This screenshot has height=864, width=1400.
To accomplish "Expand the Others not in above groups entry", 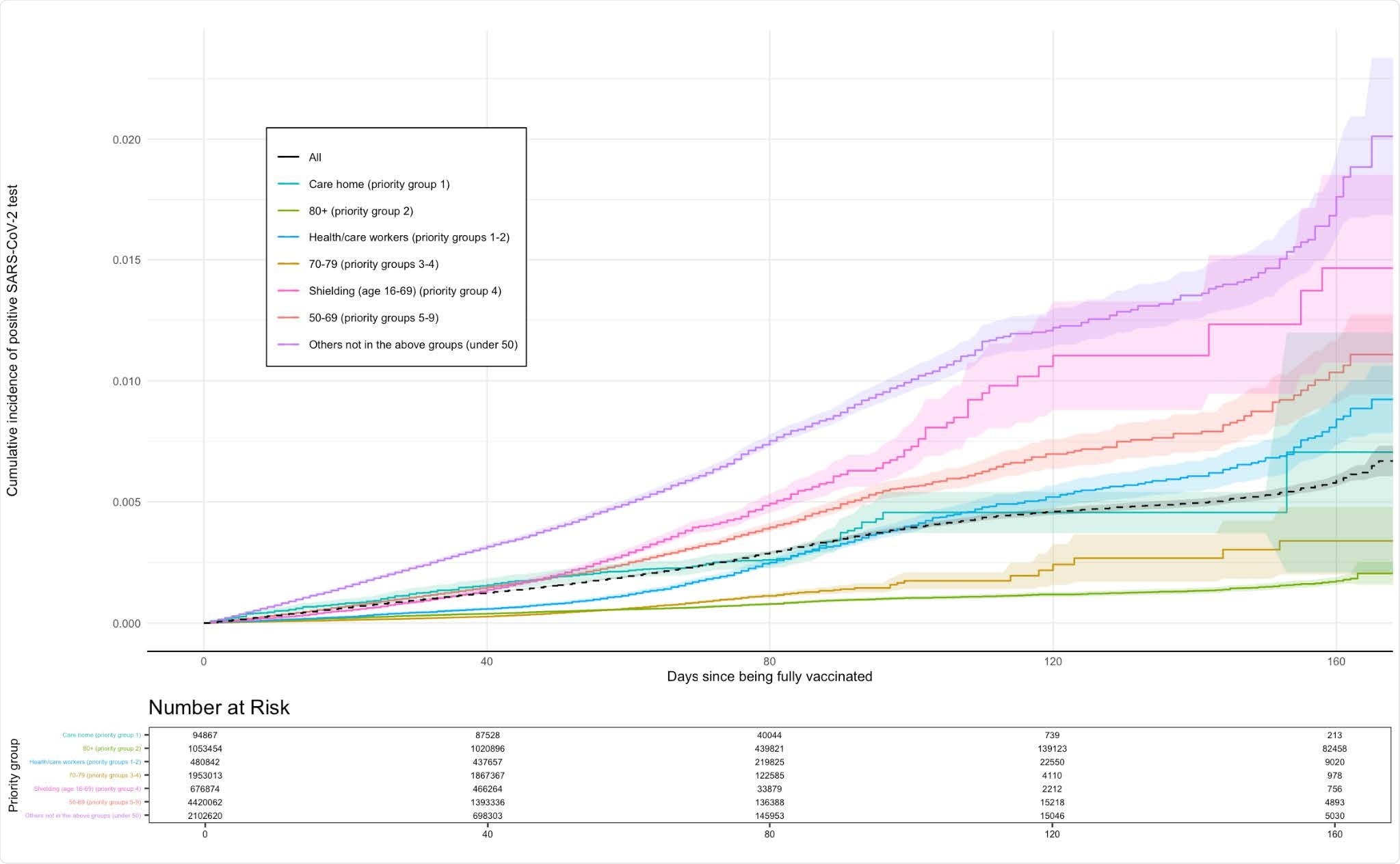I will [x=414, y=345].
